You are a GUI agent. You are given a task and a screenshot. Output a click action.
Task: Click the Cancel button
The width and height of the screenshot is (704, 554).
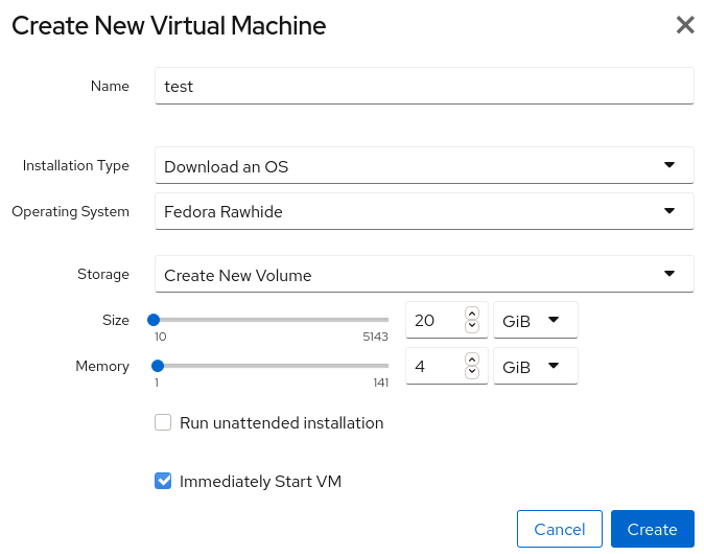559,529
